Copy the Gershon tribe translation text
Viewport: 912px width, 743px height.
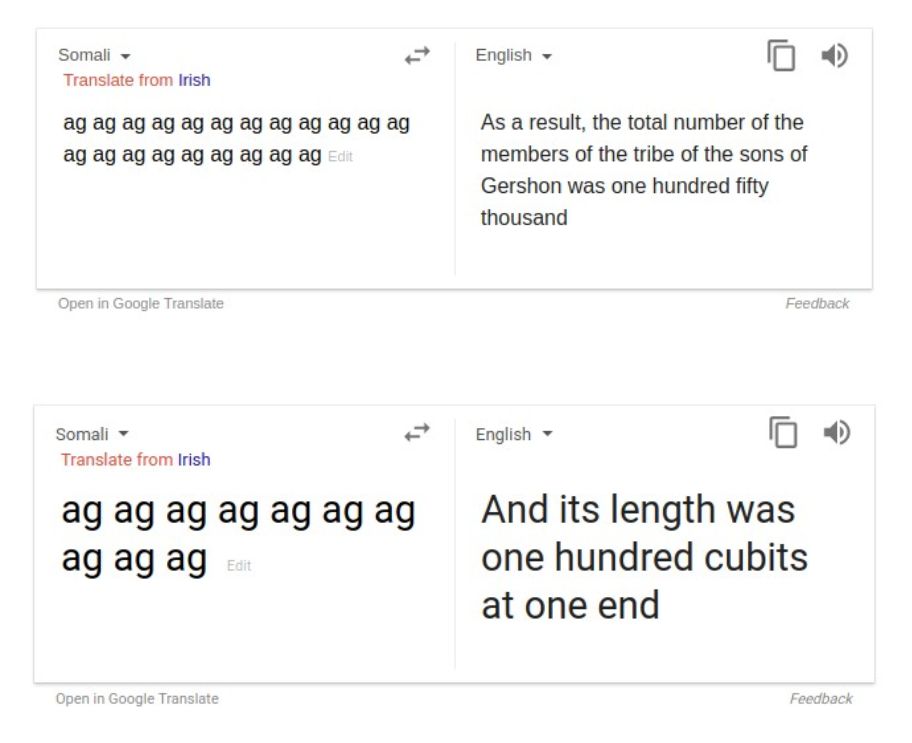(x=781, y=57)
